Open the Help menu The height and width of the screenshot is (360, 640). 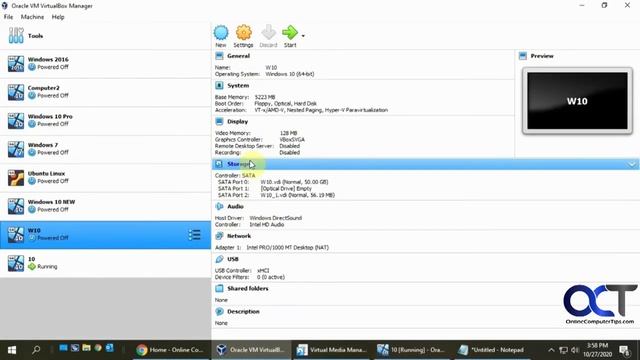[58, 17]
